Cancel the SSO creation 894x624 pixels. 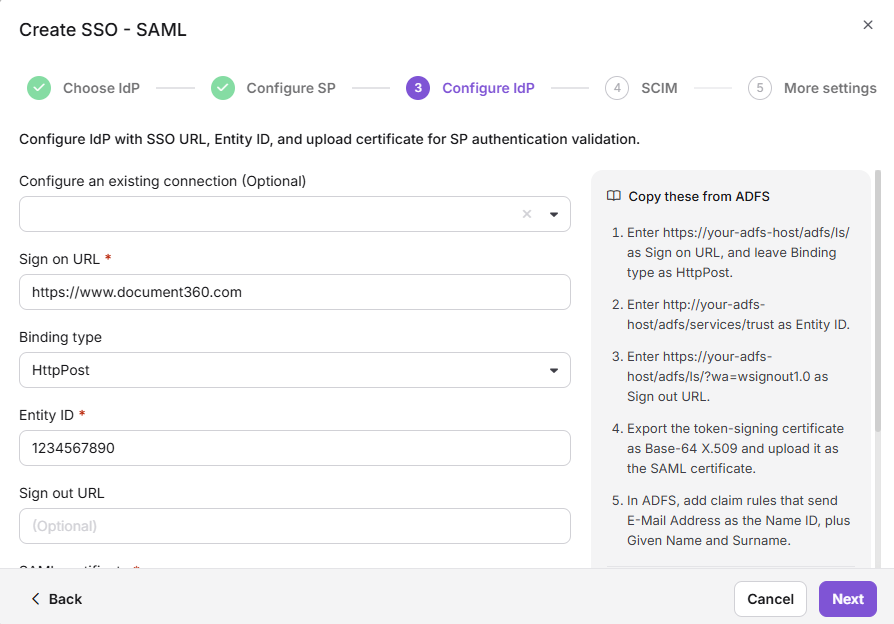click(770, 599)
